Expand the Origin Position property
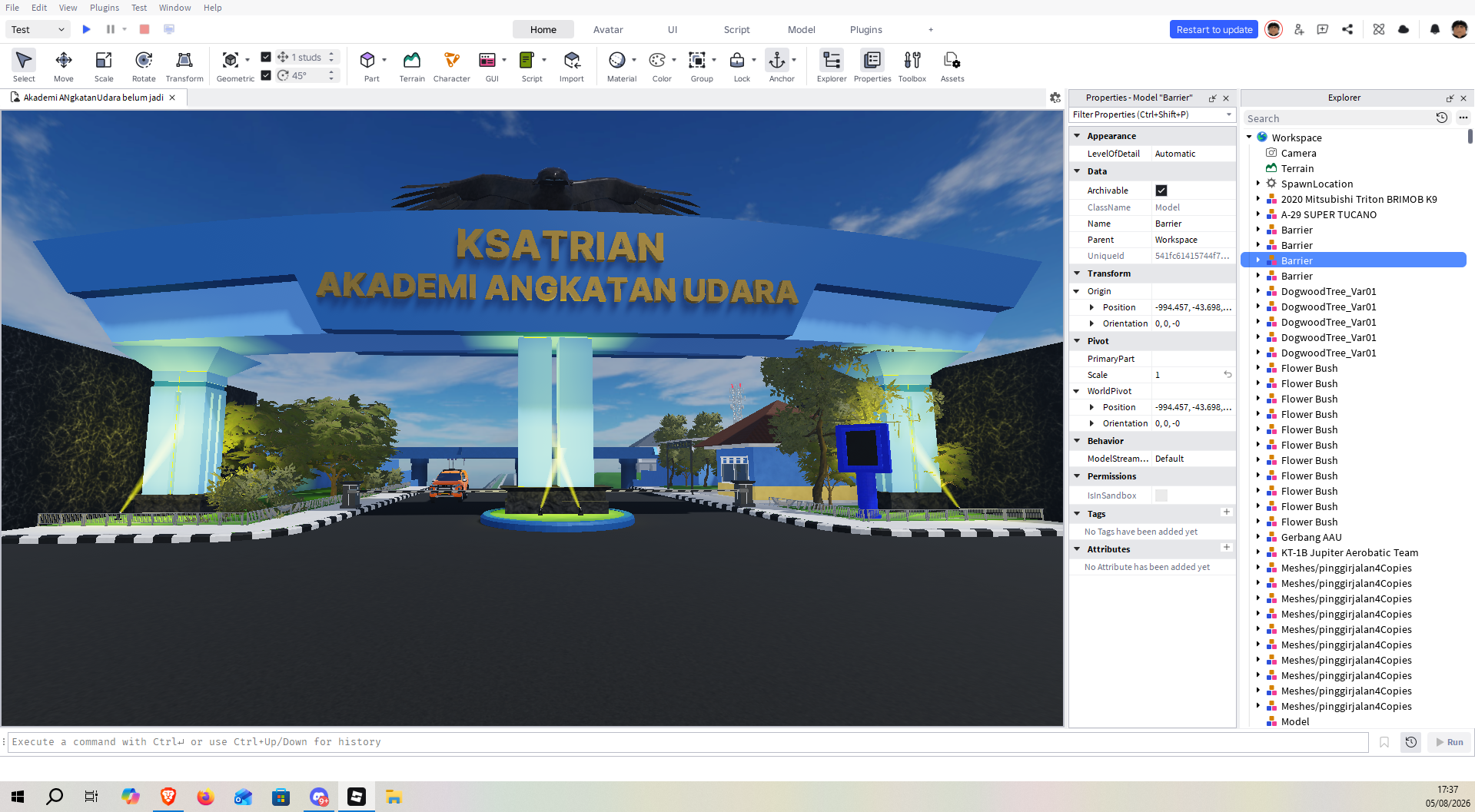 pos(1091,307)
